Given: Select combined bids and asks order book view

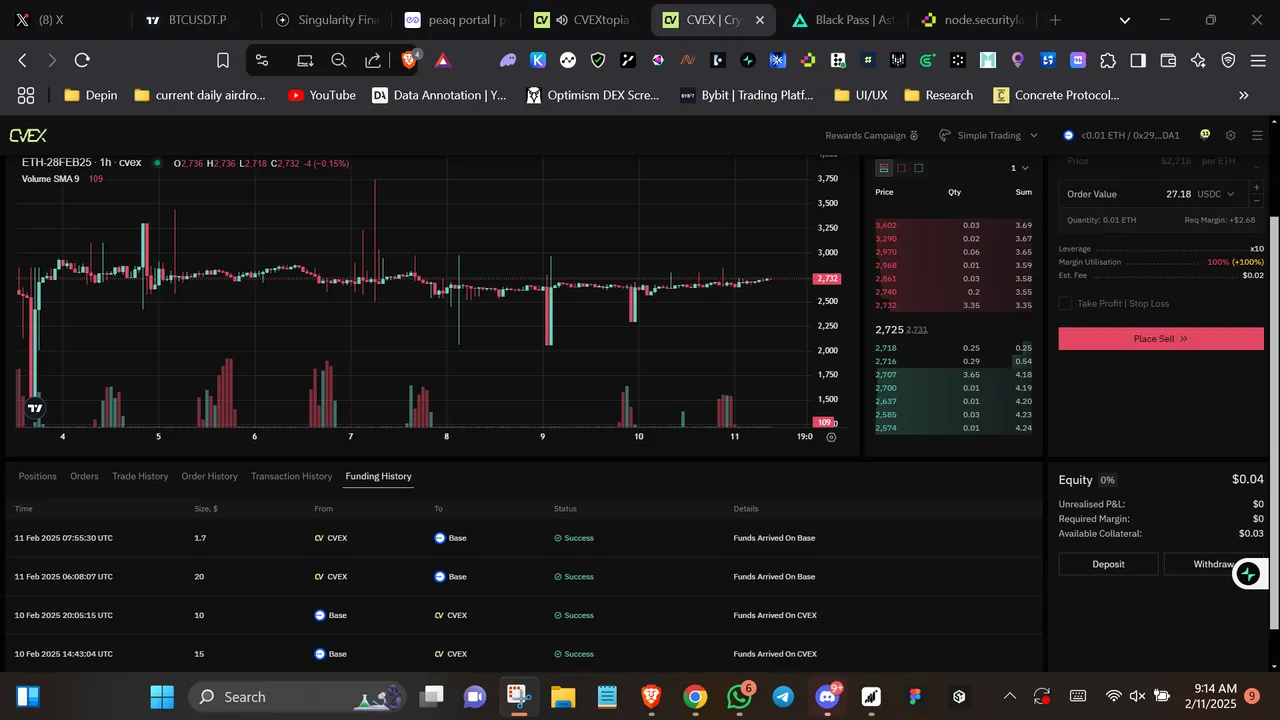Looking at the screenshot, I should coord(883,168).
